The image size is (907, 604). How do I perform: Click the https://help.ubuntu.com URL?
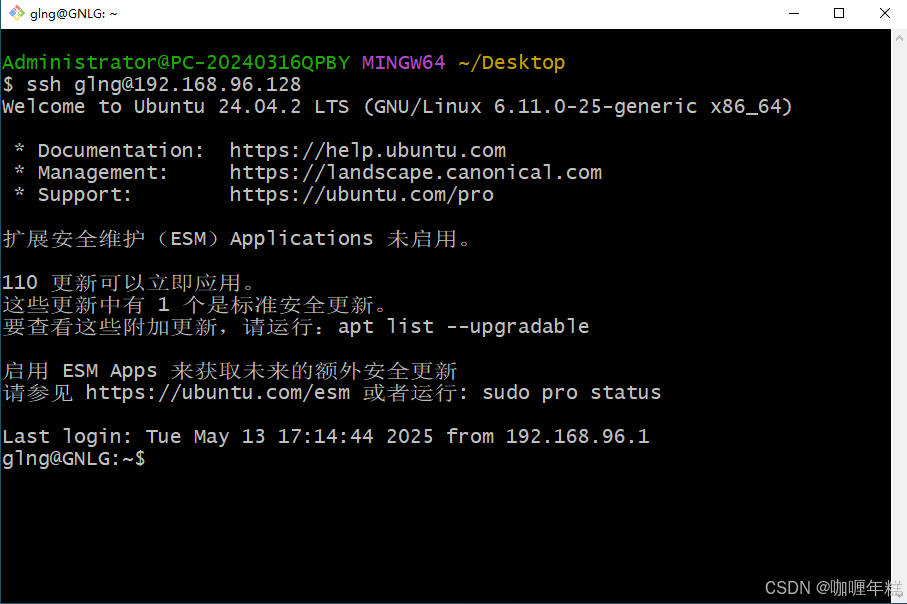pyautogui.click(x=367, y=150)
